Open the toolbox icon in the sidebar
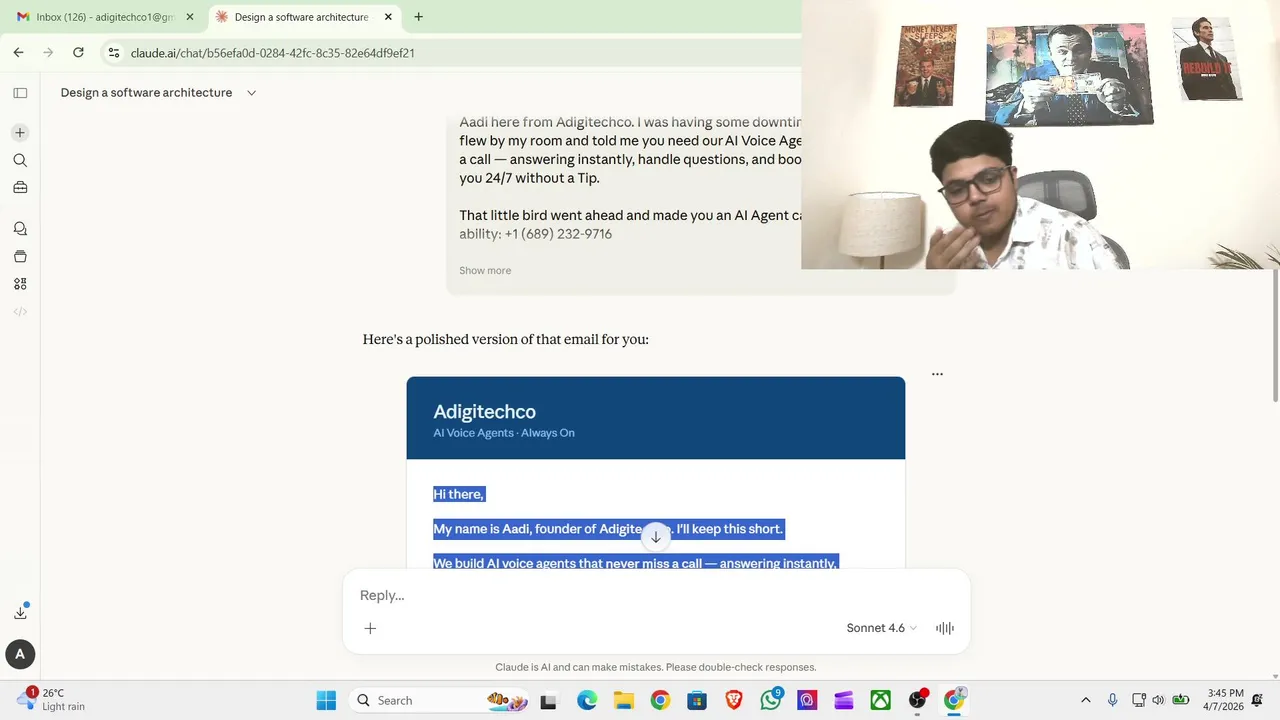The width and height of the screenshot is (1280, 720). [20, 187]
